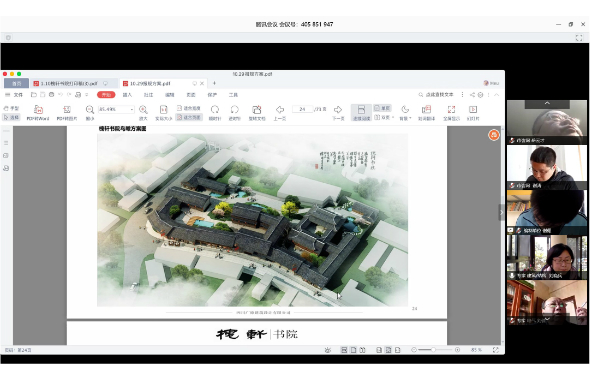Expand the side panel arrow beside videos
Image resolution: width=590 pixels, height=380 pixels.
coord(501,213)
